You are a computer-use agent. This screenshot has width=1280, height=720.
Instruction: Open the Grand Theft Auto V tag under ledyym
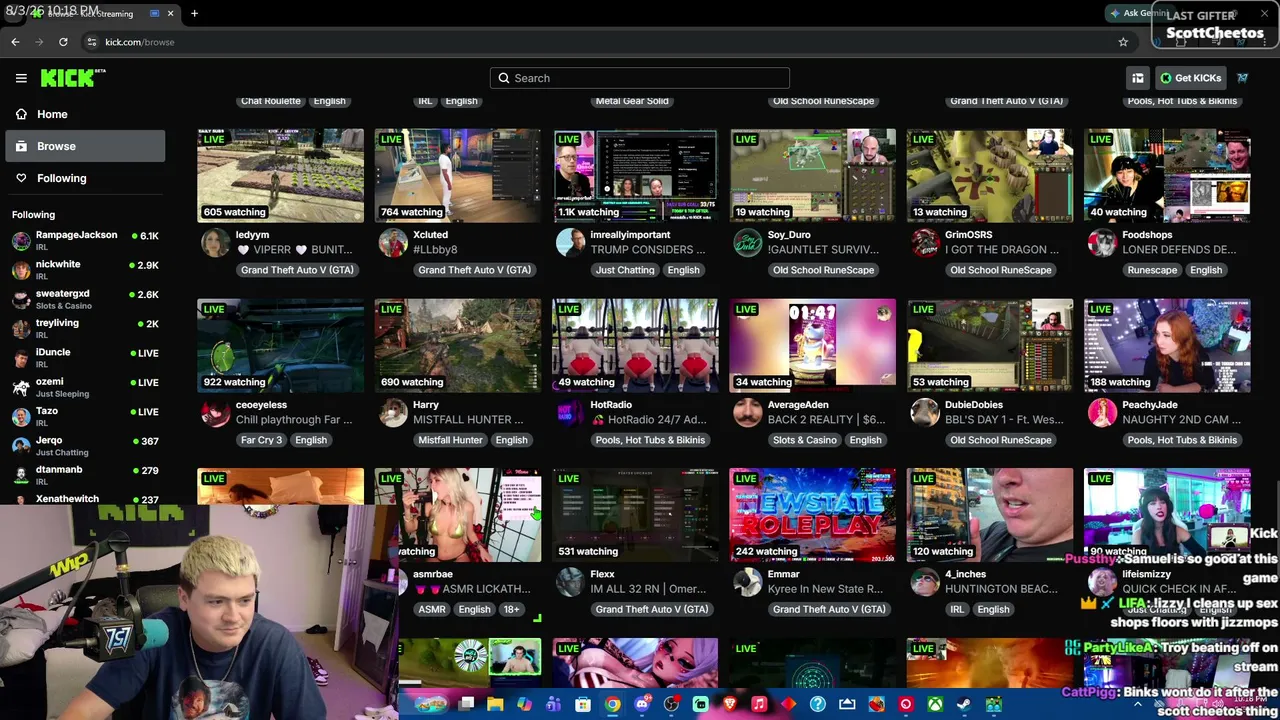coord(297,270)
